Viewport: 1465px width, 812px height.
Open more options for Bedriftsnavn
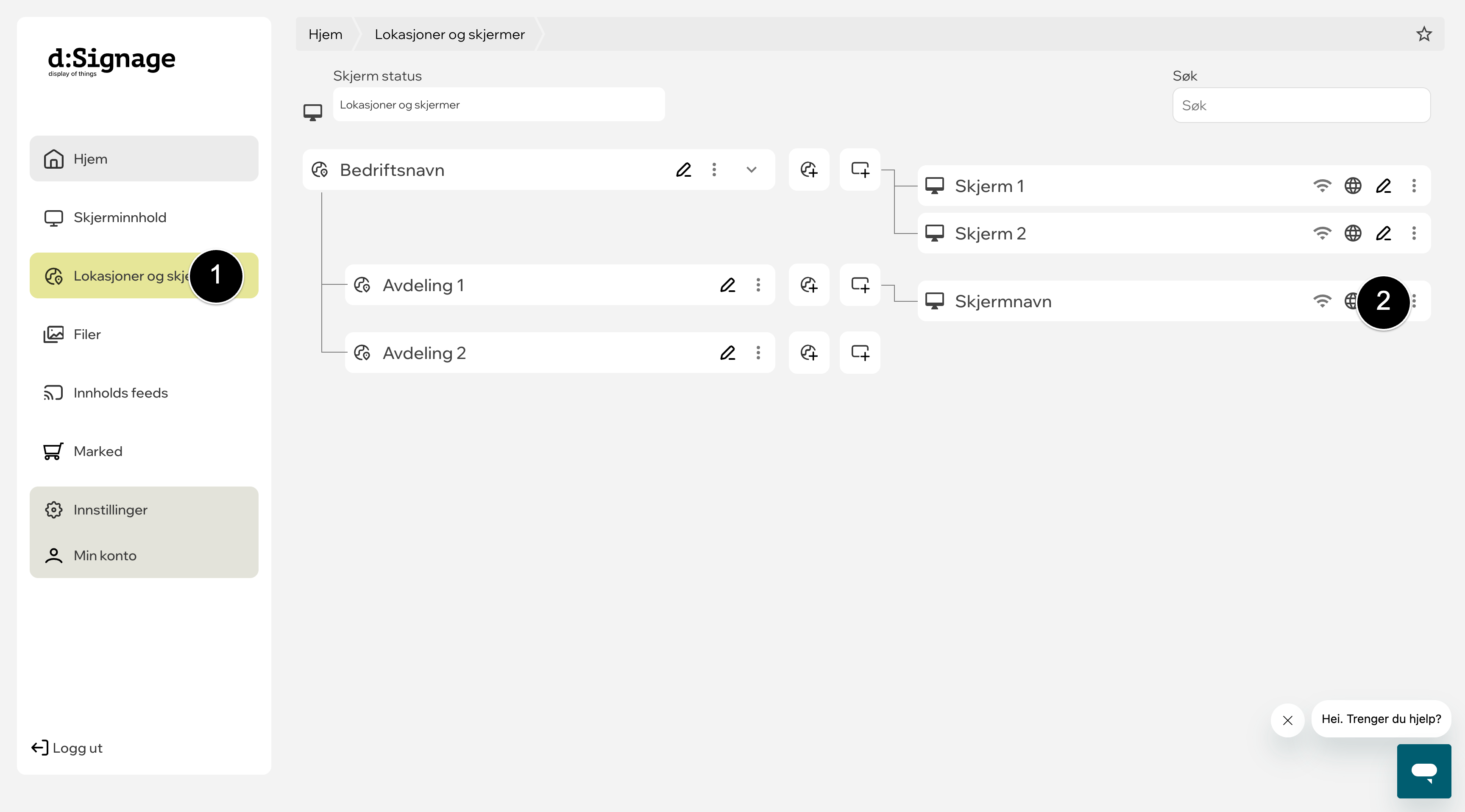point(714,170)
